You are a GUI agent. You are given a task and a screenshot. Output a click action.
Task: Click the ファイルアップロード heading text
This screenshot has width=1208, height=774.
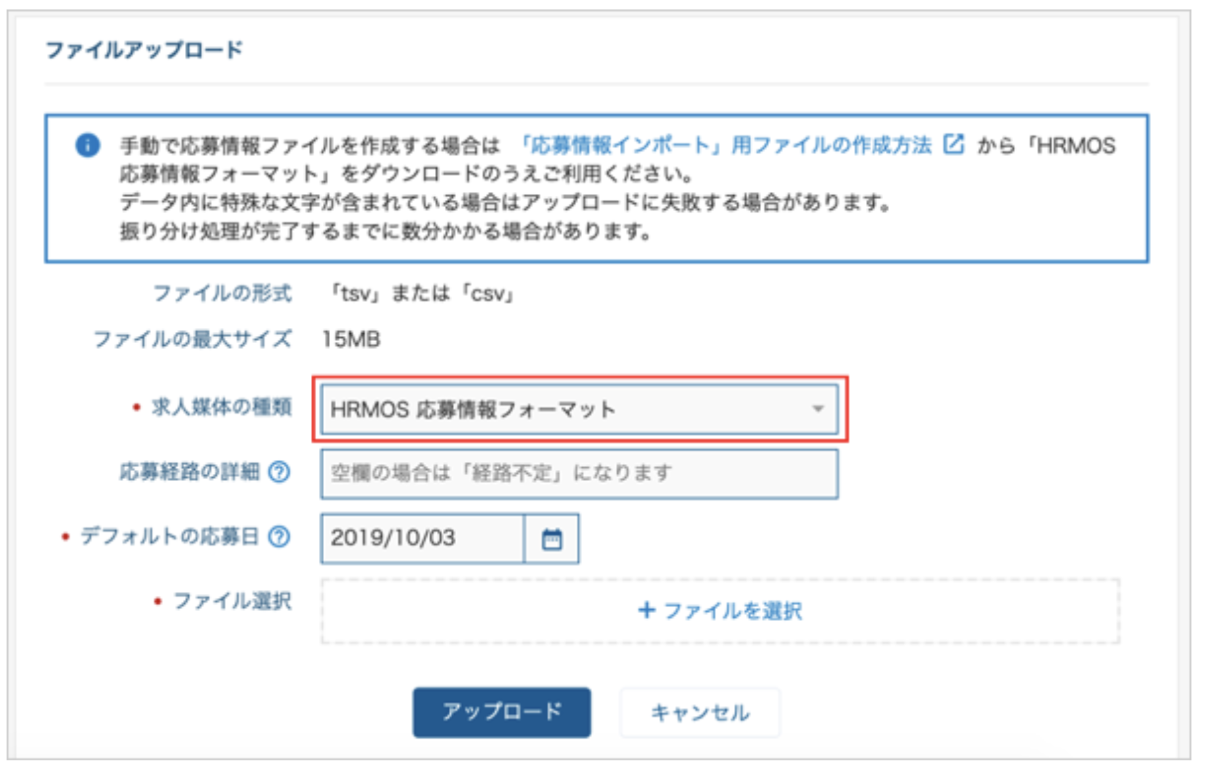[x=144, y=49]
